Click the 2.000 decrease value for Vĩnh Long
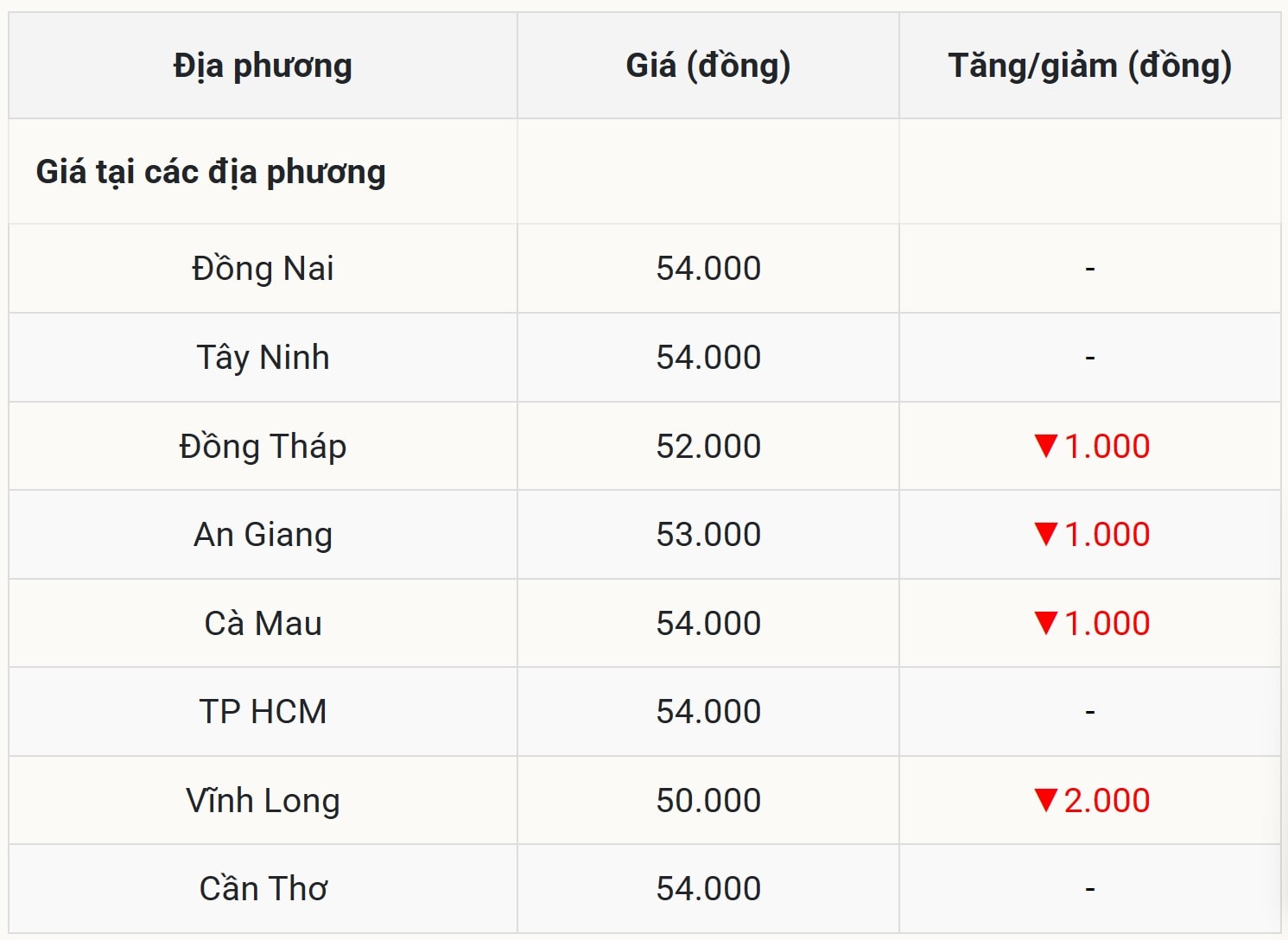Viewport: 1288px width, 940px height. coord(1107,801)
